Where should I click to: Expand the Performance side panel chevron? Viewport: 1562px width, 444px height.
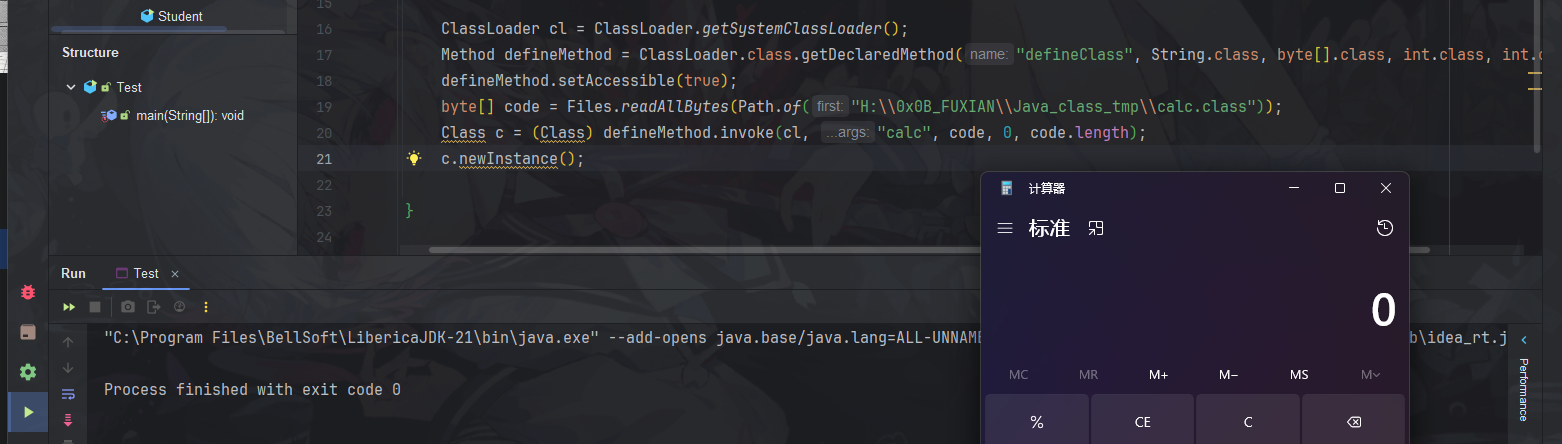pyautogui.click(x=1524, y=340)
